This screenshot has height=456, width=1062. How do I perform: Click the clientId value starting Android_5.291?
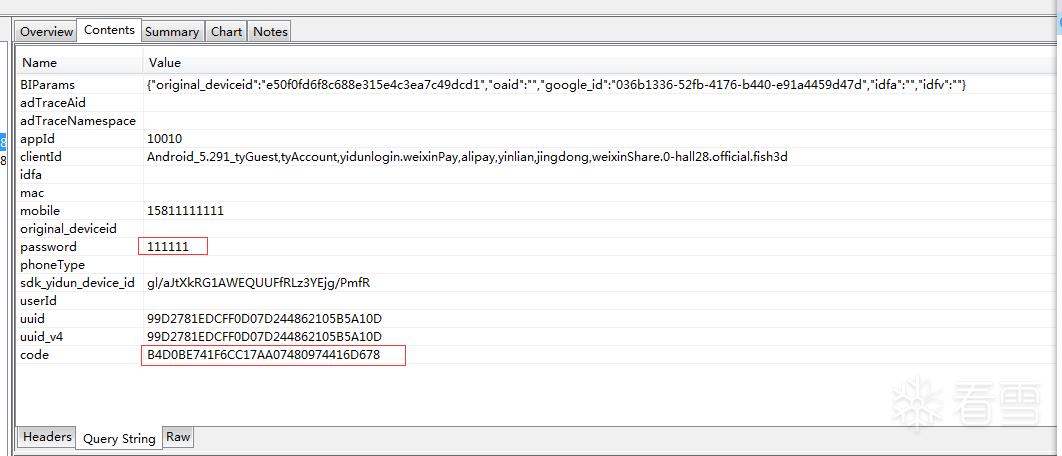pos(467,157)
